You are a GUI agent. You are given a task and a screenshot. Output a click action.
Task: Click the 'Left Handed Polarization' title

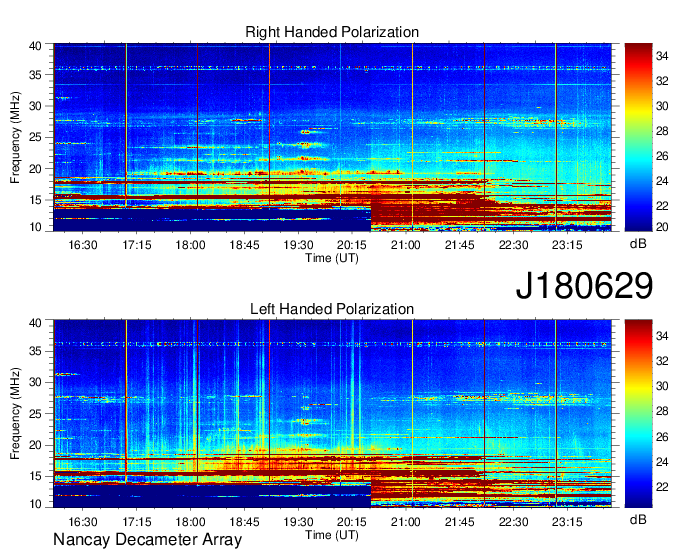pos(332,309)
